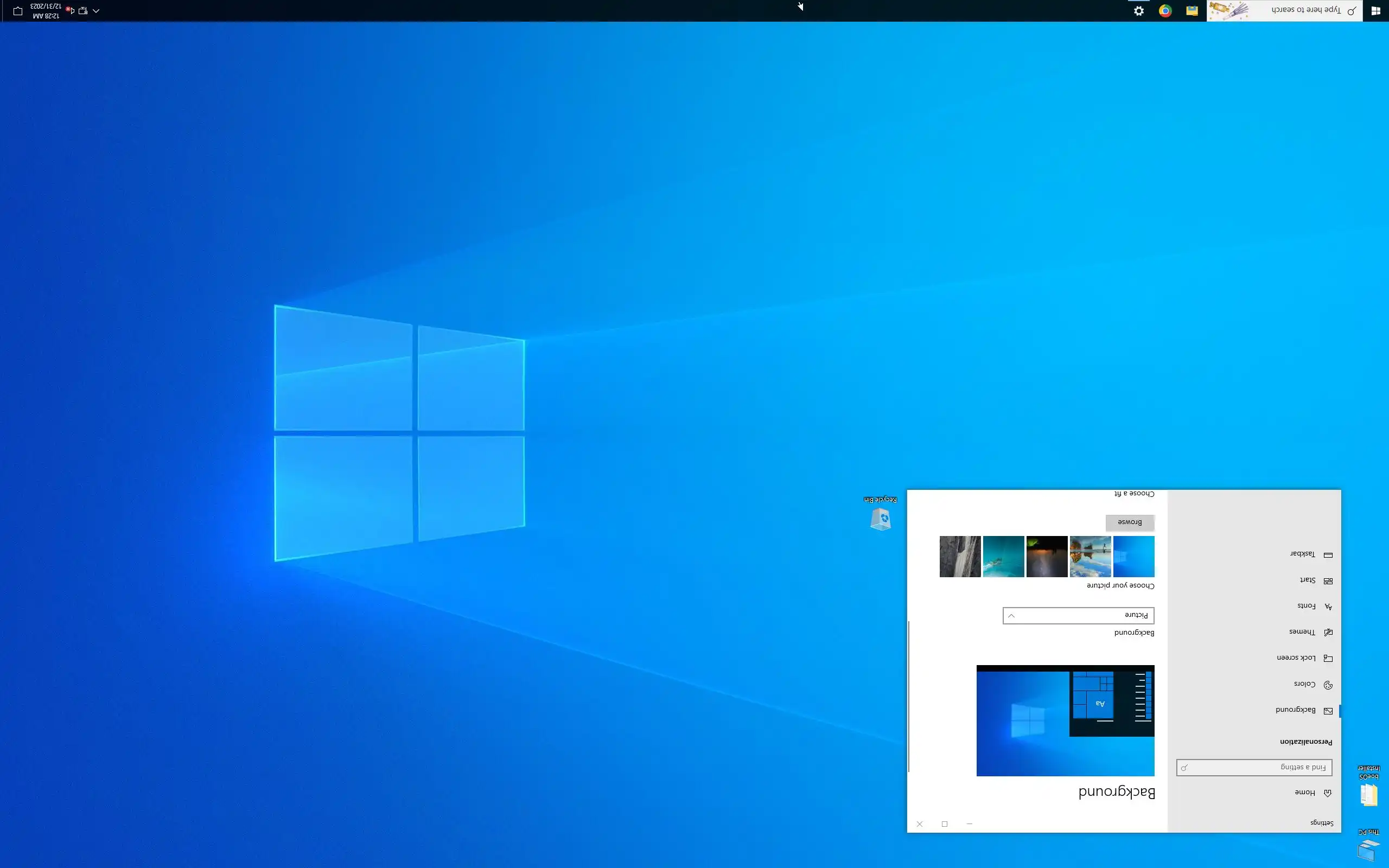Go to Start personalization settings

coord(1308,580)
